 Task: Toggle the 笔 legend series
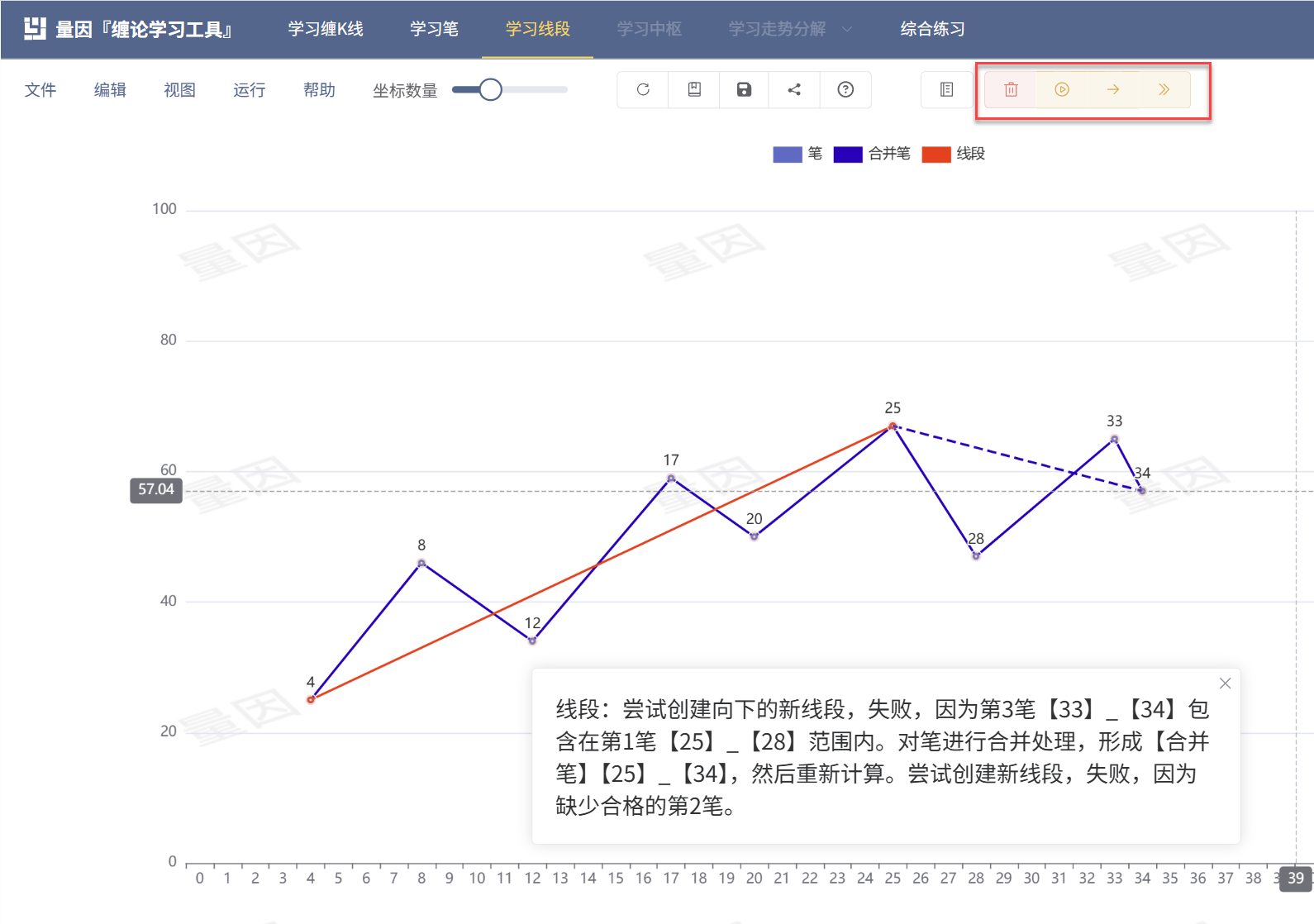pos(797,154)
